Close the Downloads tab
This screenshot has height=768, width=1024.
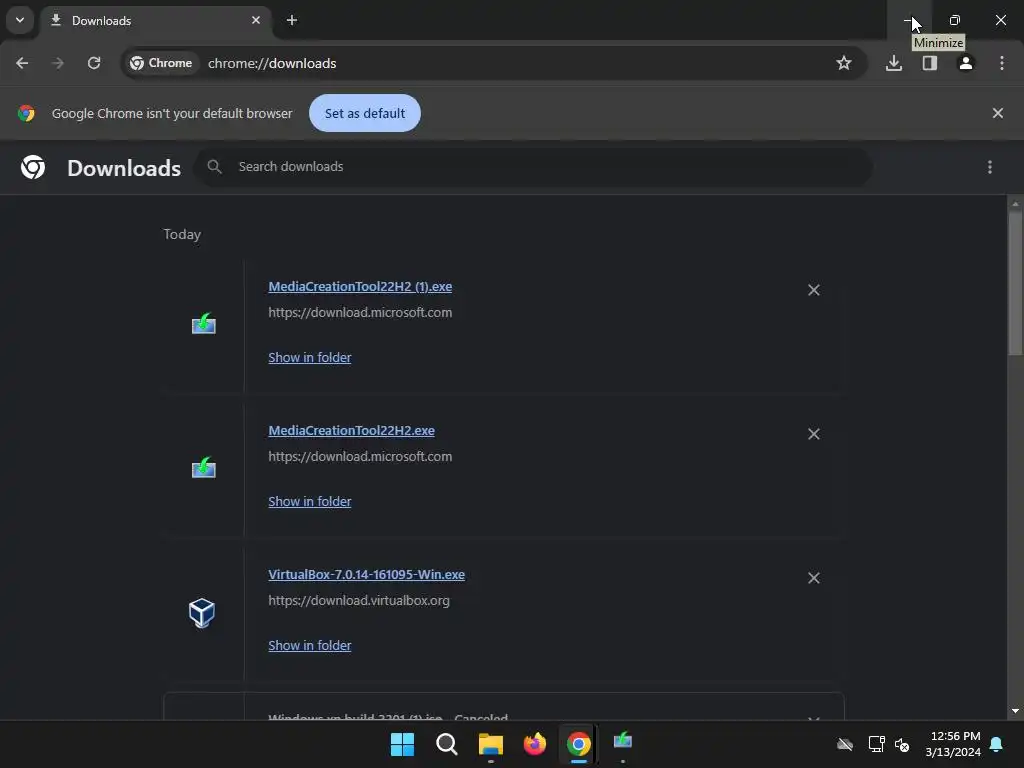click(256, 20)
